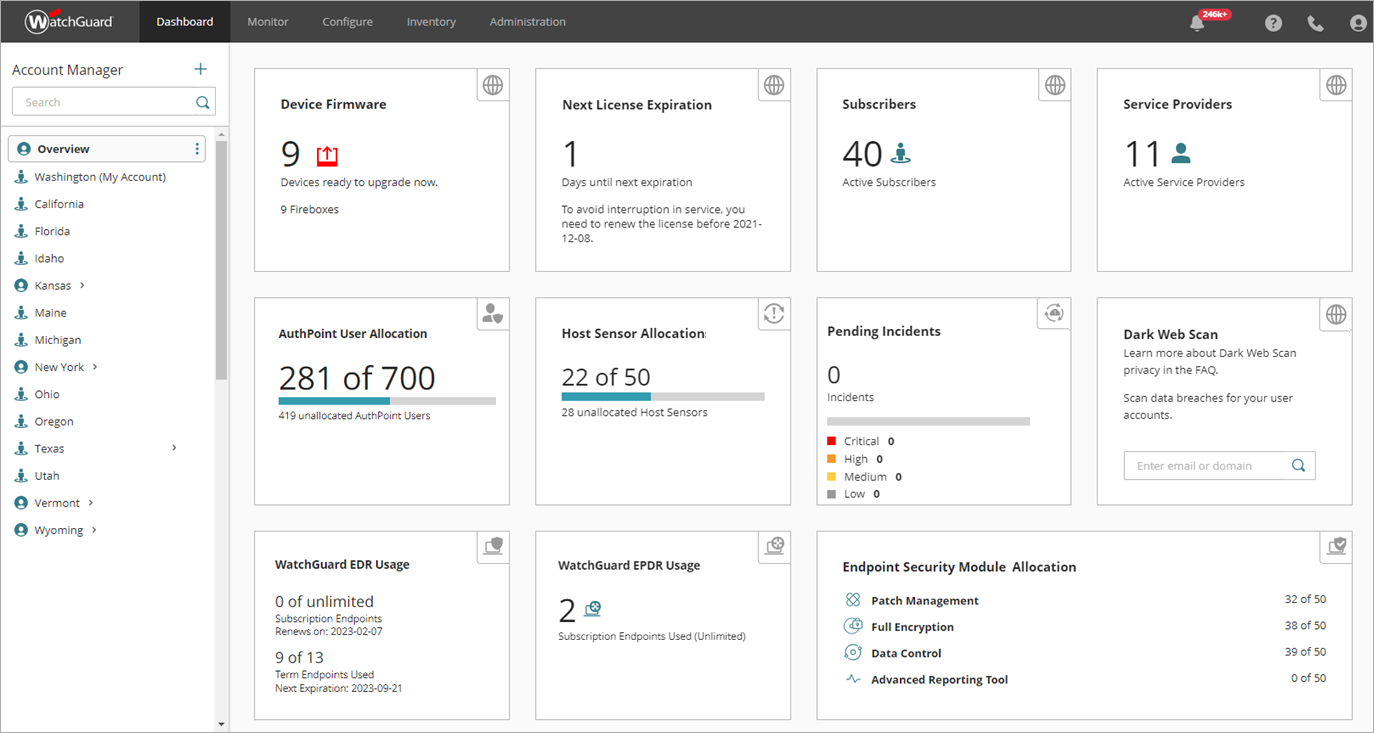Click the corner icon on WatchGuard EPDR Usage card
1374x733 pixels.
[x=774, y=547]
